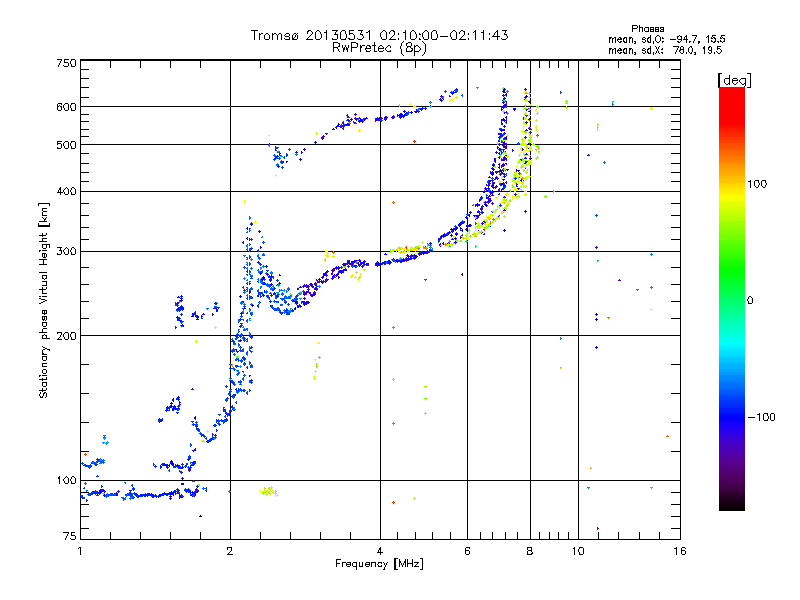The width and height of the screenshot is (800, 600).
Task: Click the y-axis tick label '600'
Action: click(x=67, y=107)
